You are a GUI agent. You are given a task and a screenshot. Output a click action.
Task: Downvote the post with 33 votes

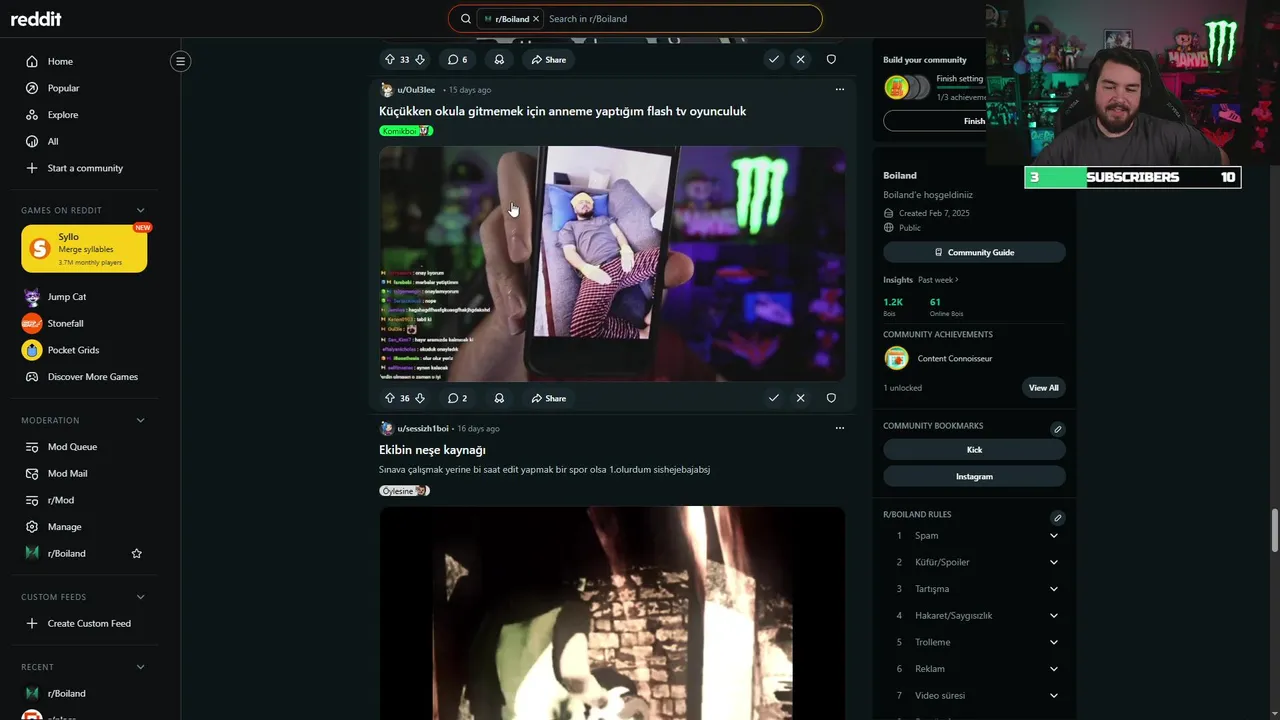coord(420,60)
